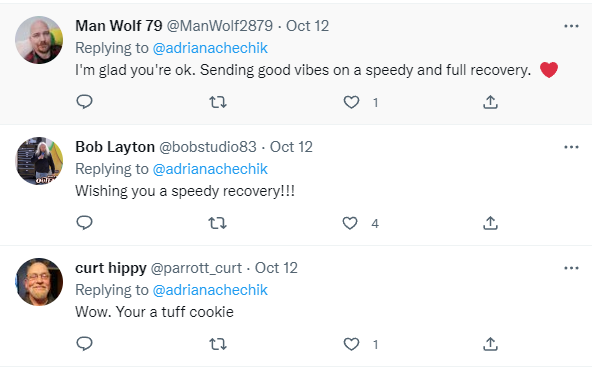Retweet Bob Layton's speedy recovery tweet

(218, 223)
